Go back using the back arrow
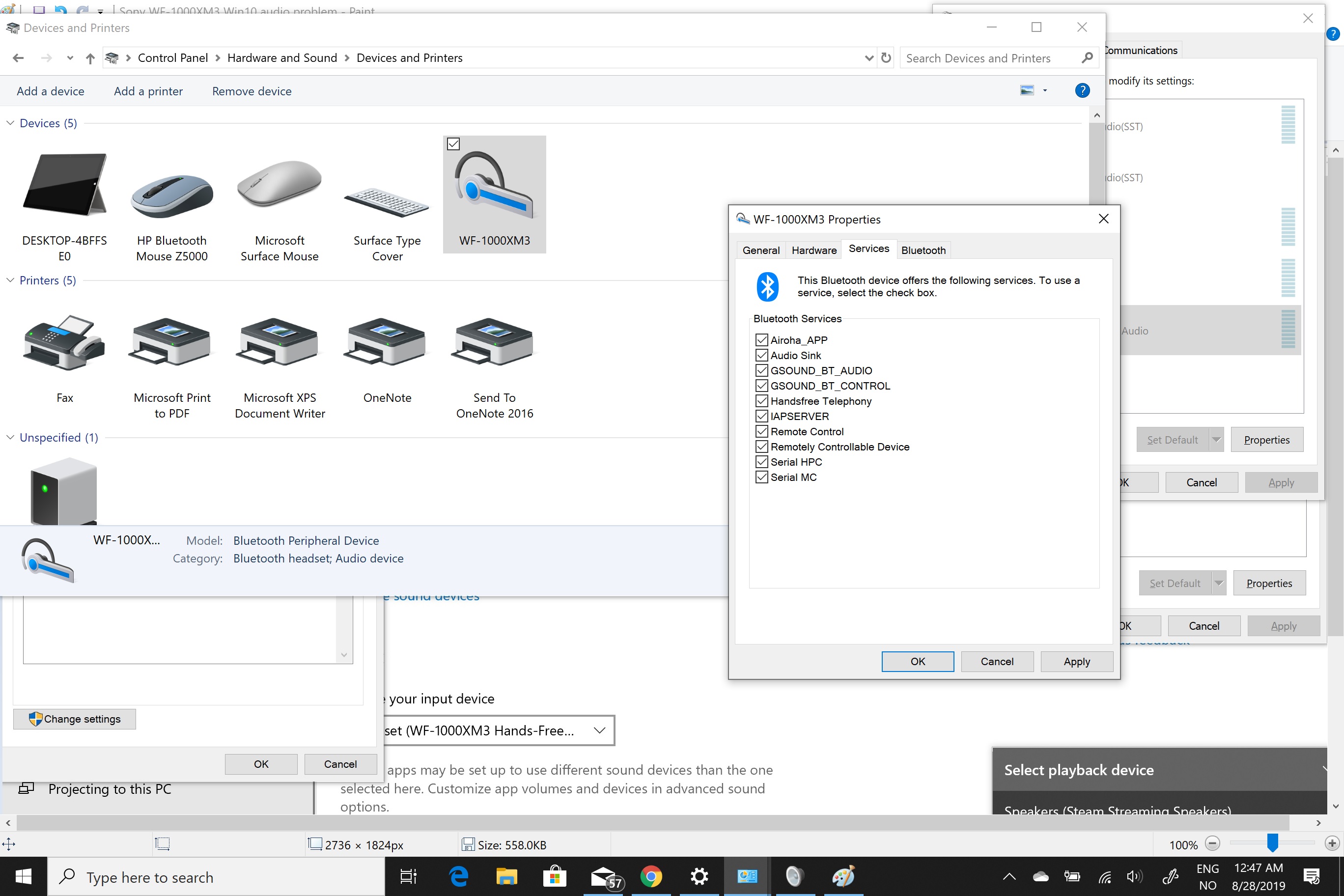Viewport: 1344px width, 896px height. (18, 57)
